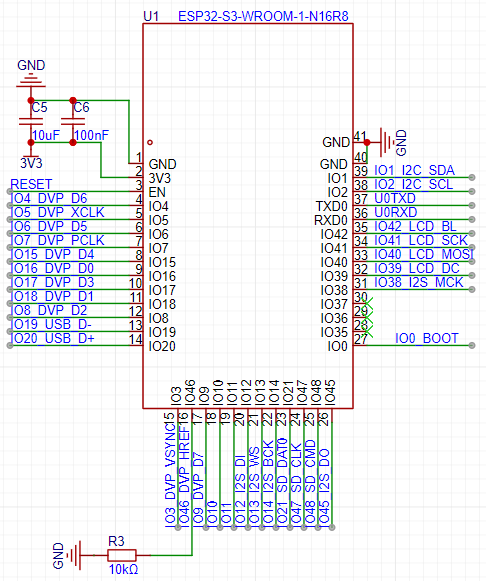Image resolution: width=486 pixels, height=581 pixels.
Task: Click the IO17_DVP_D3 net label
Action: pyautogui.click(x=53, y=282)
